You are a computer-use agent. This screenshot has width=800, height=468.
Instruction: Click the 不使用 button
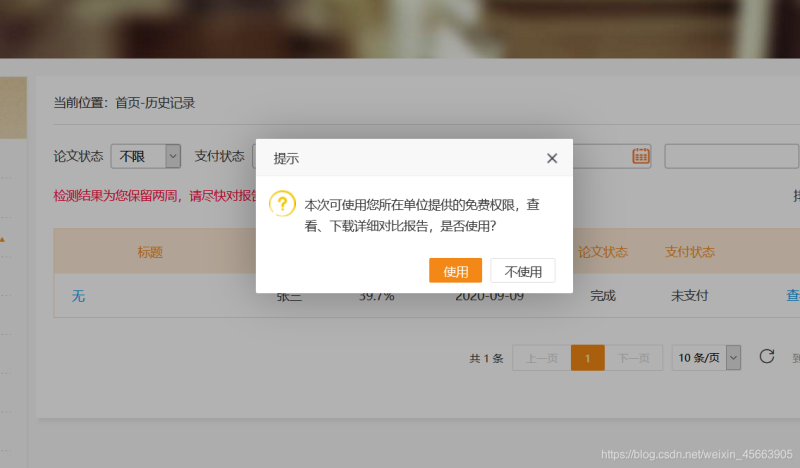[x=523, y=270]
